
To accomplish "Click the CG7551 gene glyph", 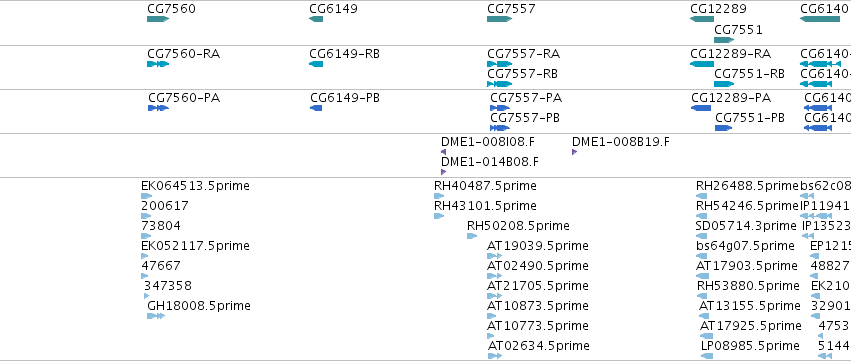I will pos(724,40).
